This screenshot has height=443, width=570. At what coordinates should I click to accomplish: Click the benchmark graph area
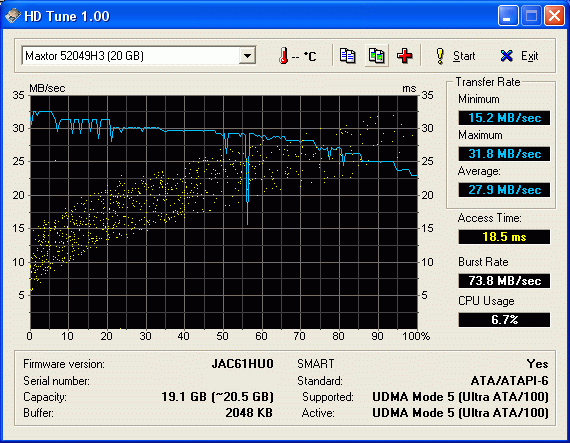point(224,212)
